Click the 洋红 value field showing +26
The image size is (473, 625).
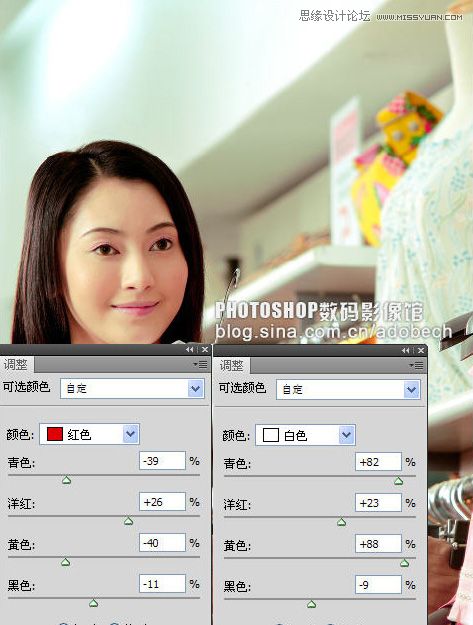[162, 502]
